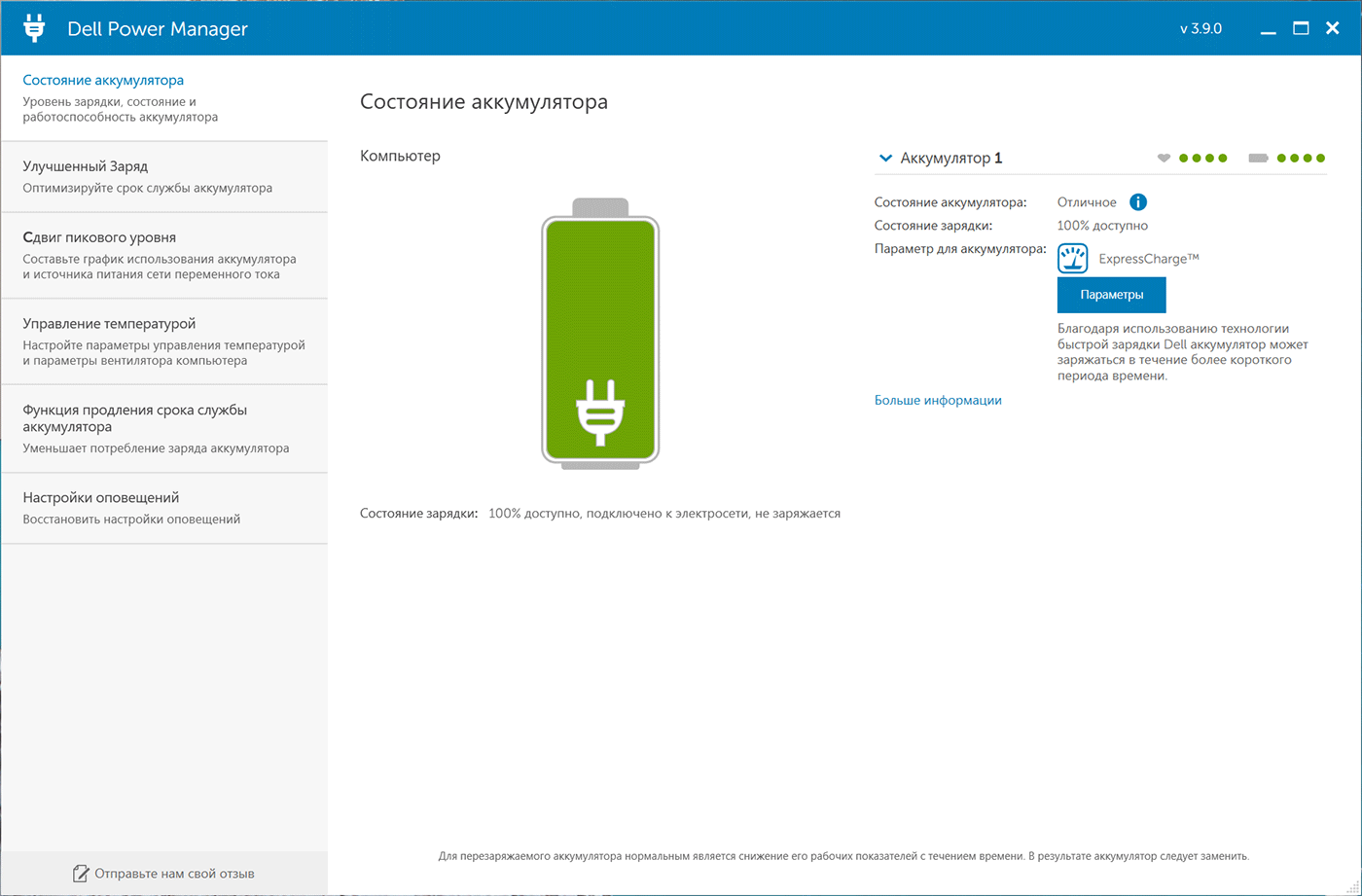Click the "Отличное" battery health value
Image resolution: width=1362 pixels, height=896 pixels.
coord(1087,202)
